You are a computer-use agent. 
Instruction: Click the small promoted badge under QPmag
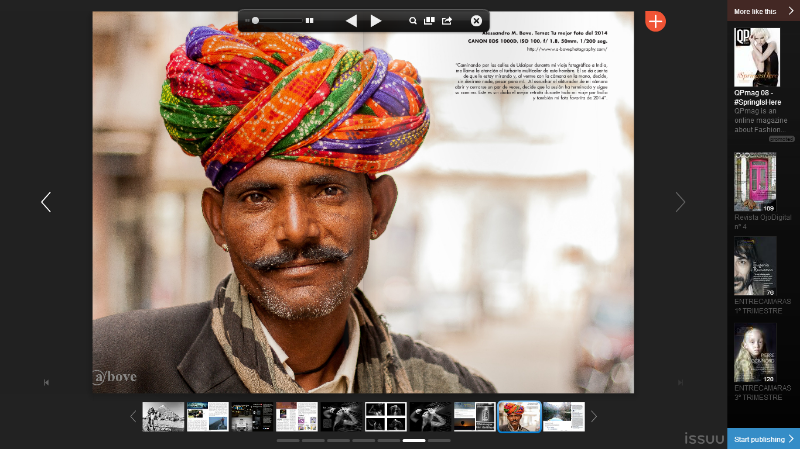click(x=782, y=139)
